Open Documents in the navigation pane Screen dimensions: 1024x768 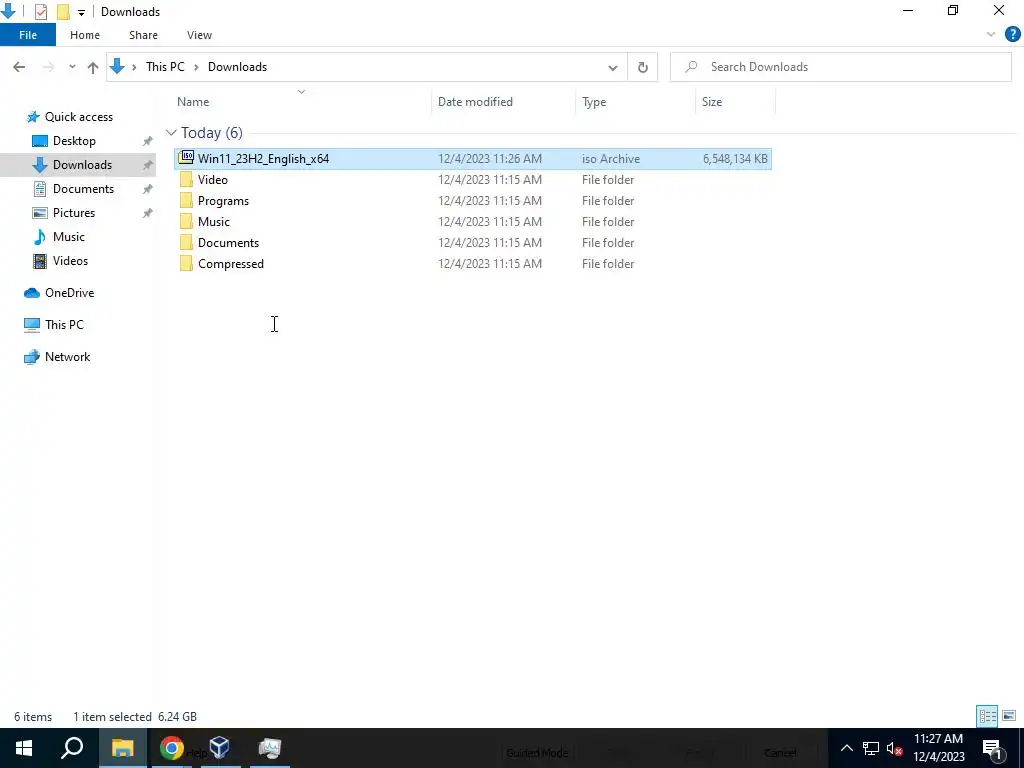click(x=83, y=189)
